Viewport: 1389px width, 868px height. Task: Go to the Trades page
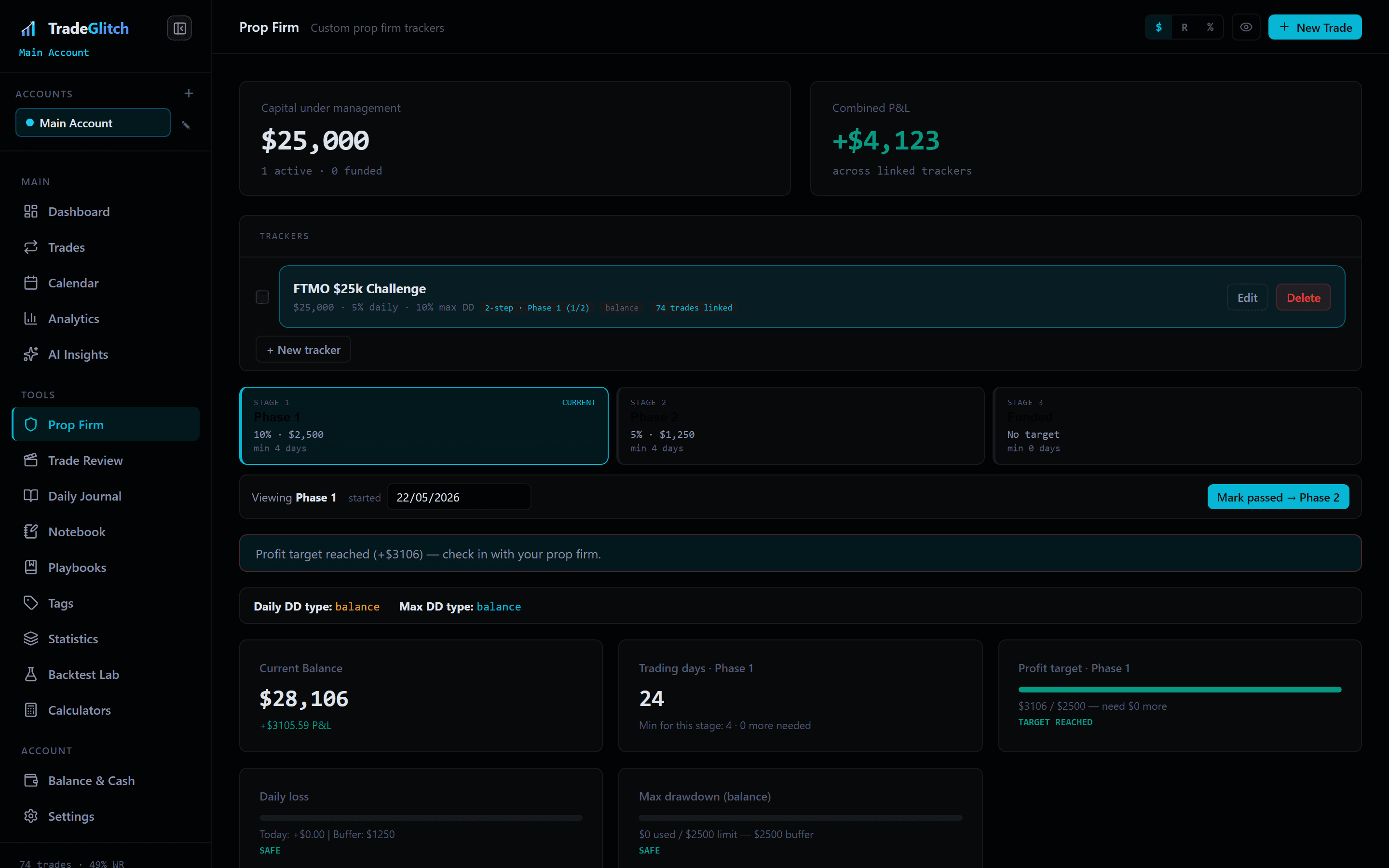click(x=106, y=247)
